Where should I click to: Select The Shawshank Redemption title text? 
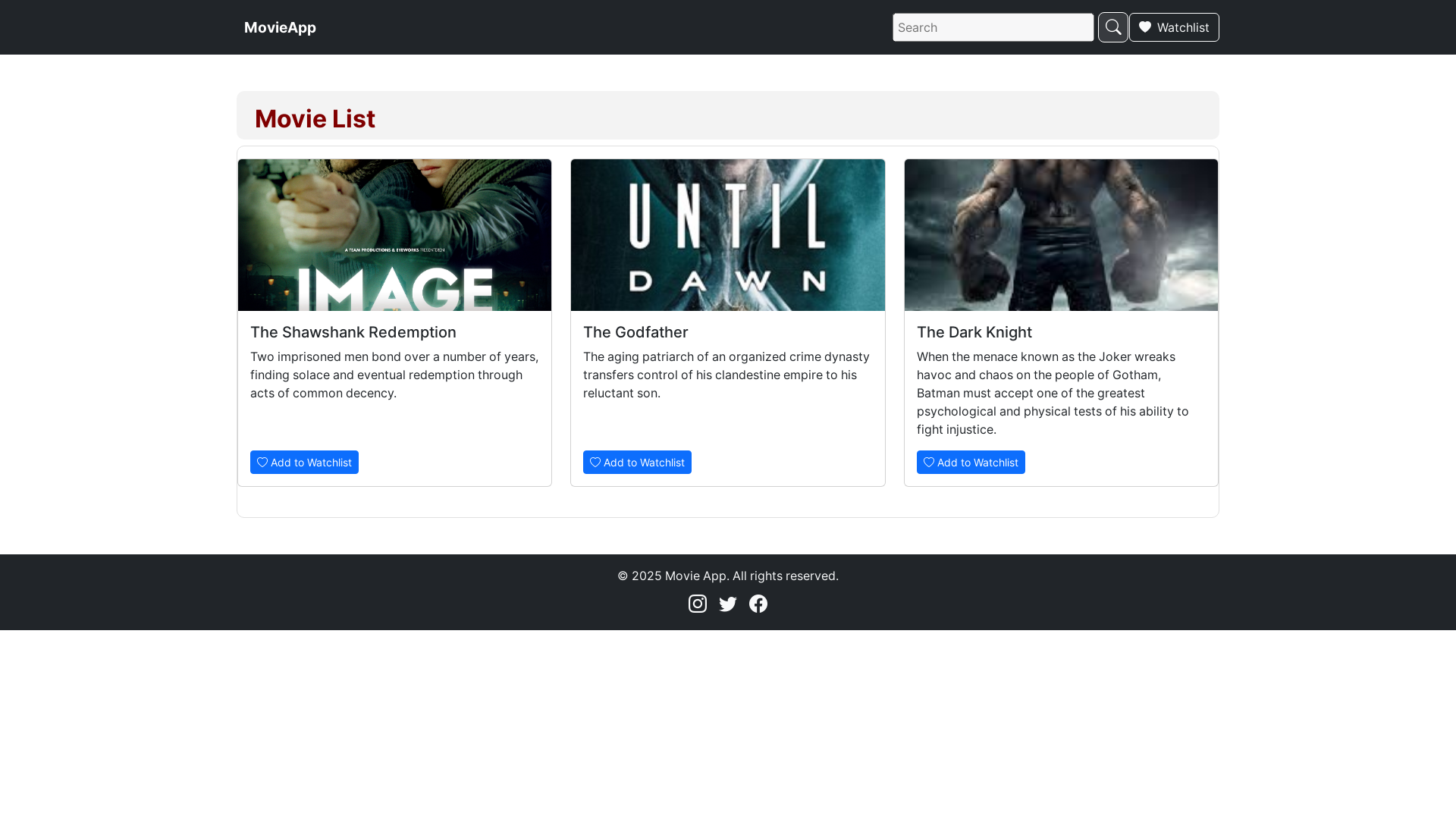353,332
